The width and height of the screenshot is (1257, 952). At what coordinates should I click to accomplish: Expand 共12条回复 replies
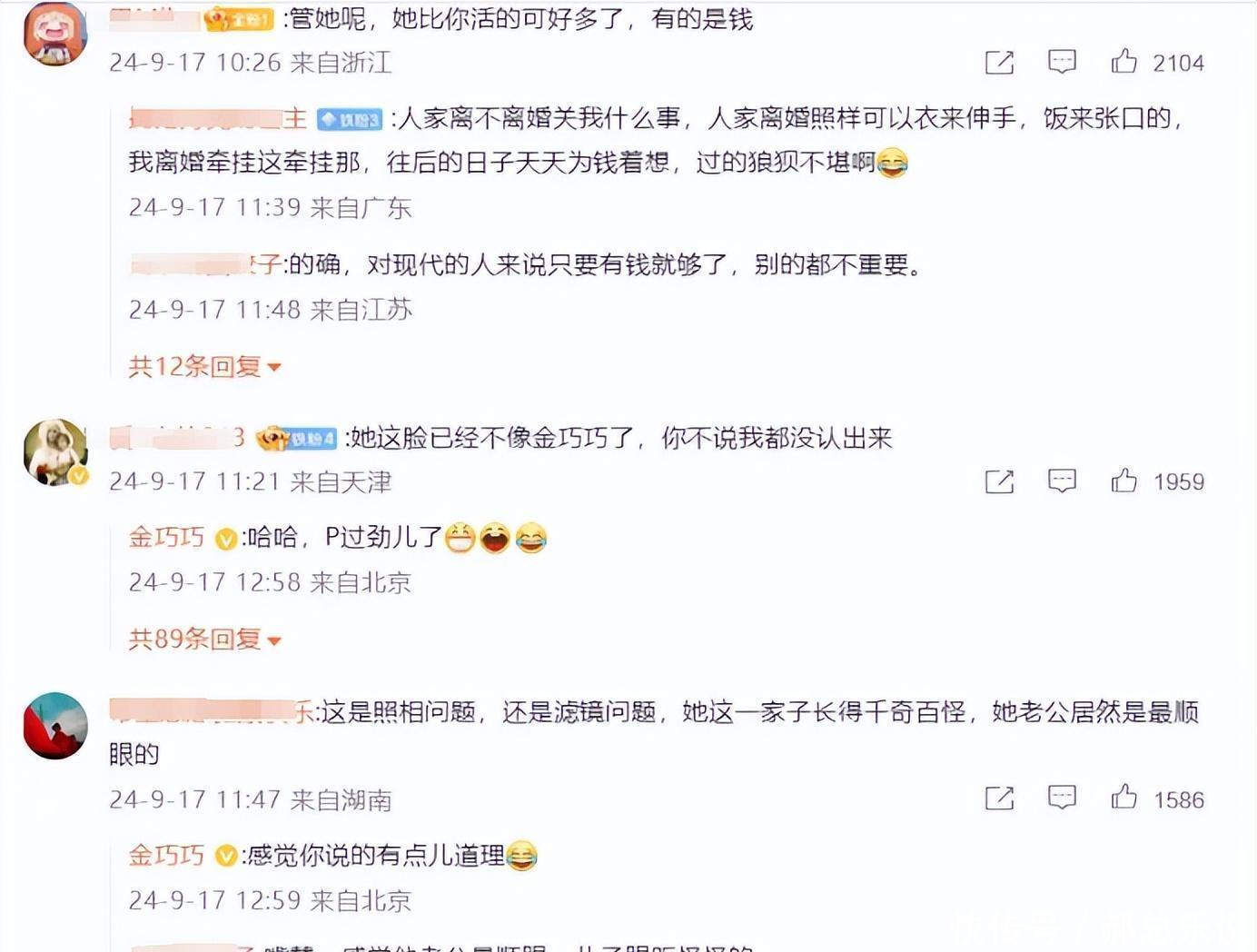205,367
